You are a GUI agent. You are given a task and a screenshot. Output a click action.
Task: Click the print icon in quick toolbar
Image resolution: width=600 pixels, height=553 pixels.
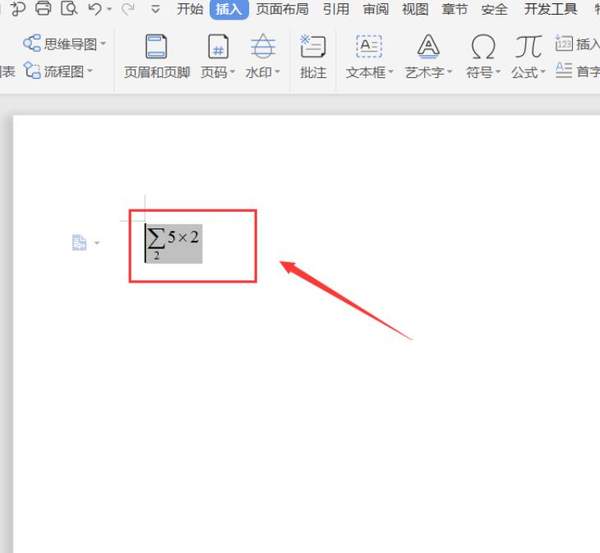click(43, 8)
